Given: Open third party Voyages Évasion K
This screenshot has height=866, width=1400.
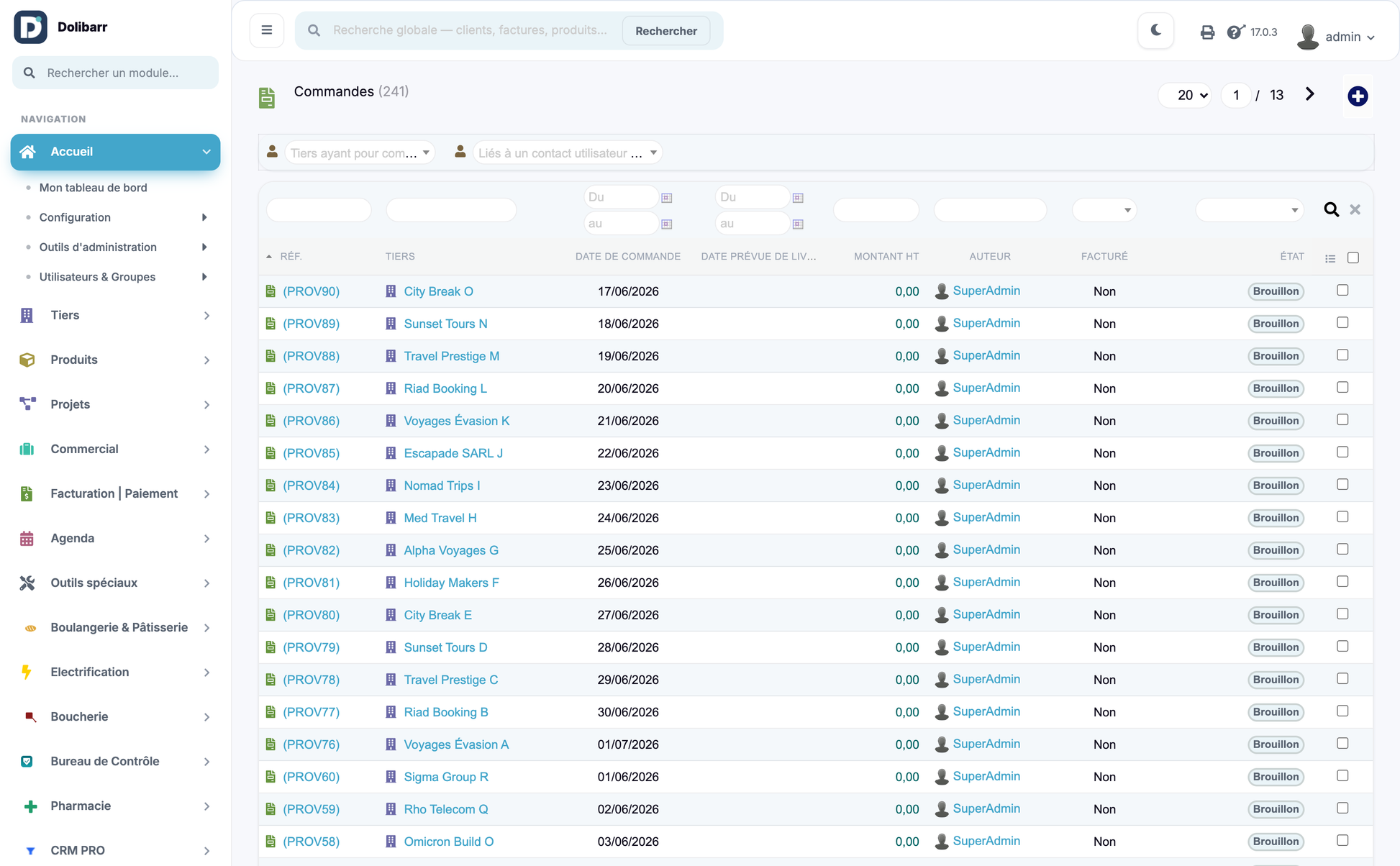Looking at the screenshot, I should [x=456, y=421].
